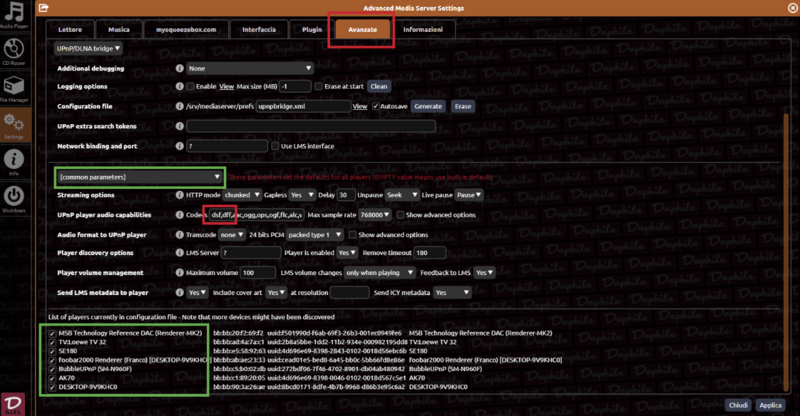Viewport: 800px width, 416px height.
Task: Enable the Logging options checkbox
Action: 190,87
